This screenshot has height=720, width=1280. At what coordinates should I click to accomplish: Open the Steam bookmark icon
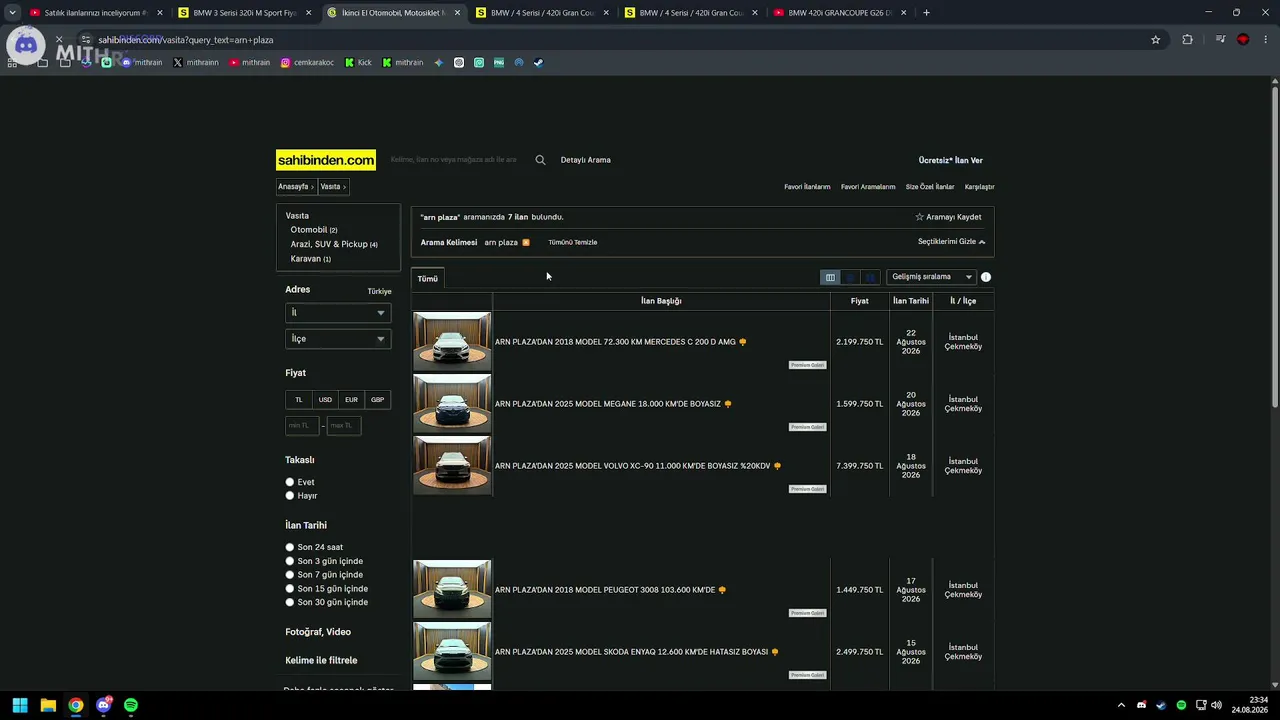[538, 62]
